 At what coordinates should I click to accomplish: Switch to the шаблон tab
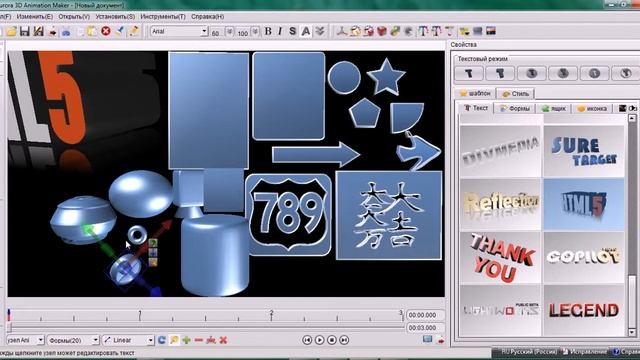pyautogui.click(x=475, y=93)
